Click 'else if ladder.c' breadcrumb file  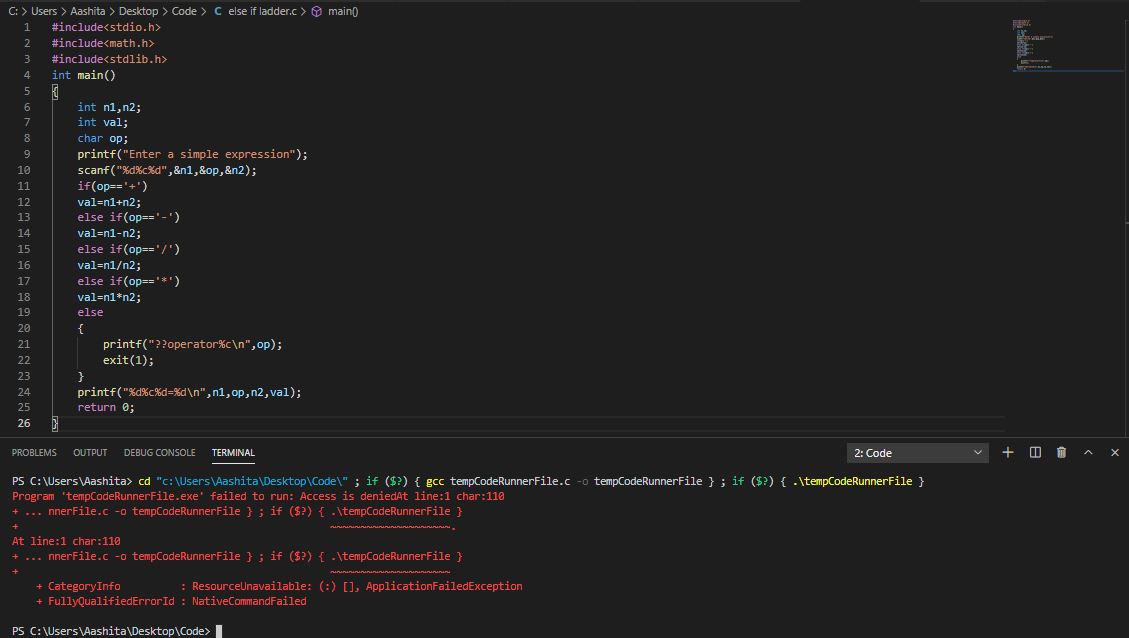pyautogui.click(x=262, y=11)
